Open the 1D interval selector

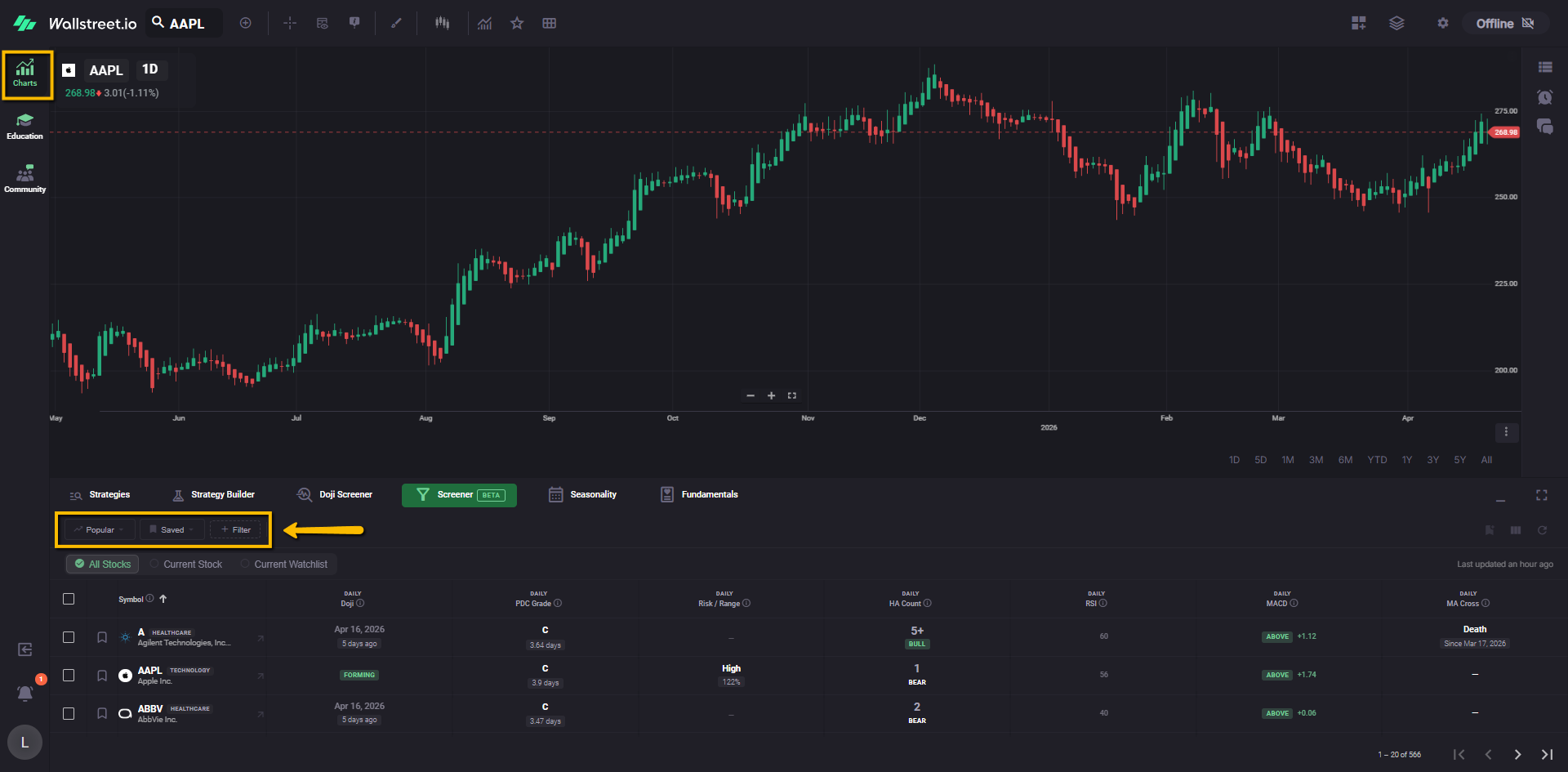[x=150, y=69]
